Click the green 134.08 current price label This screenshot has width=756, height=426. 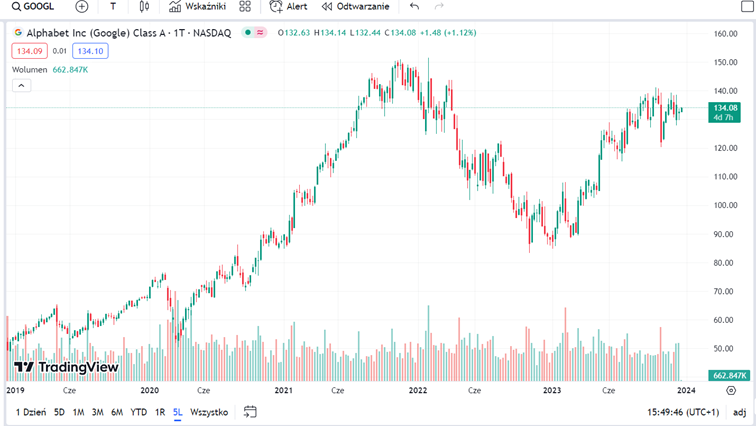point(724,107)
